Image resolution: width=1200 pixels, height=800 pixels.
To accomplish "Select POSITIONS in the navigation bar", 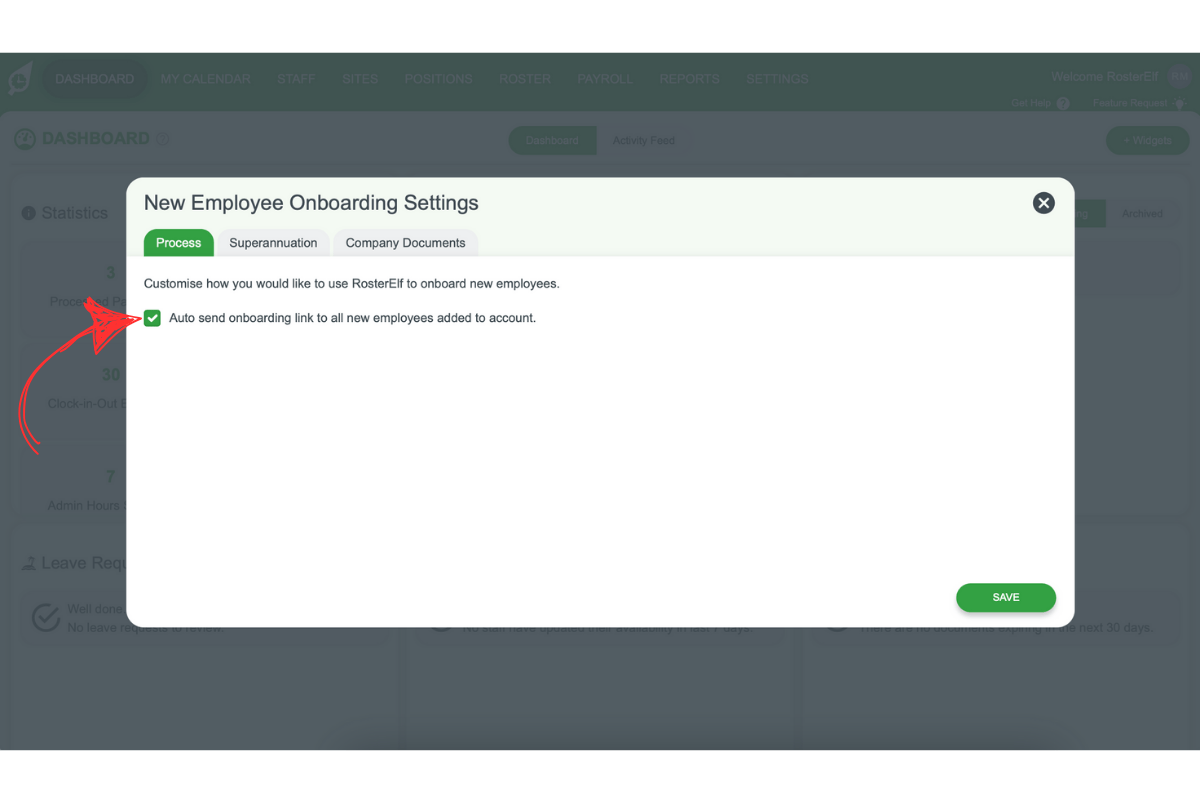I will [x=438, y=79].
